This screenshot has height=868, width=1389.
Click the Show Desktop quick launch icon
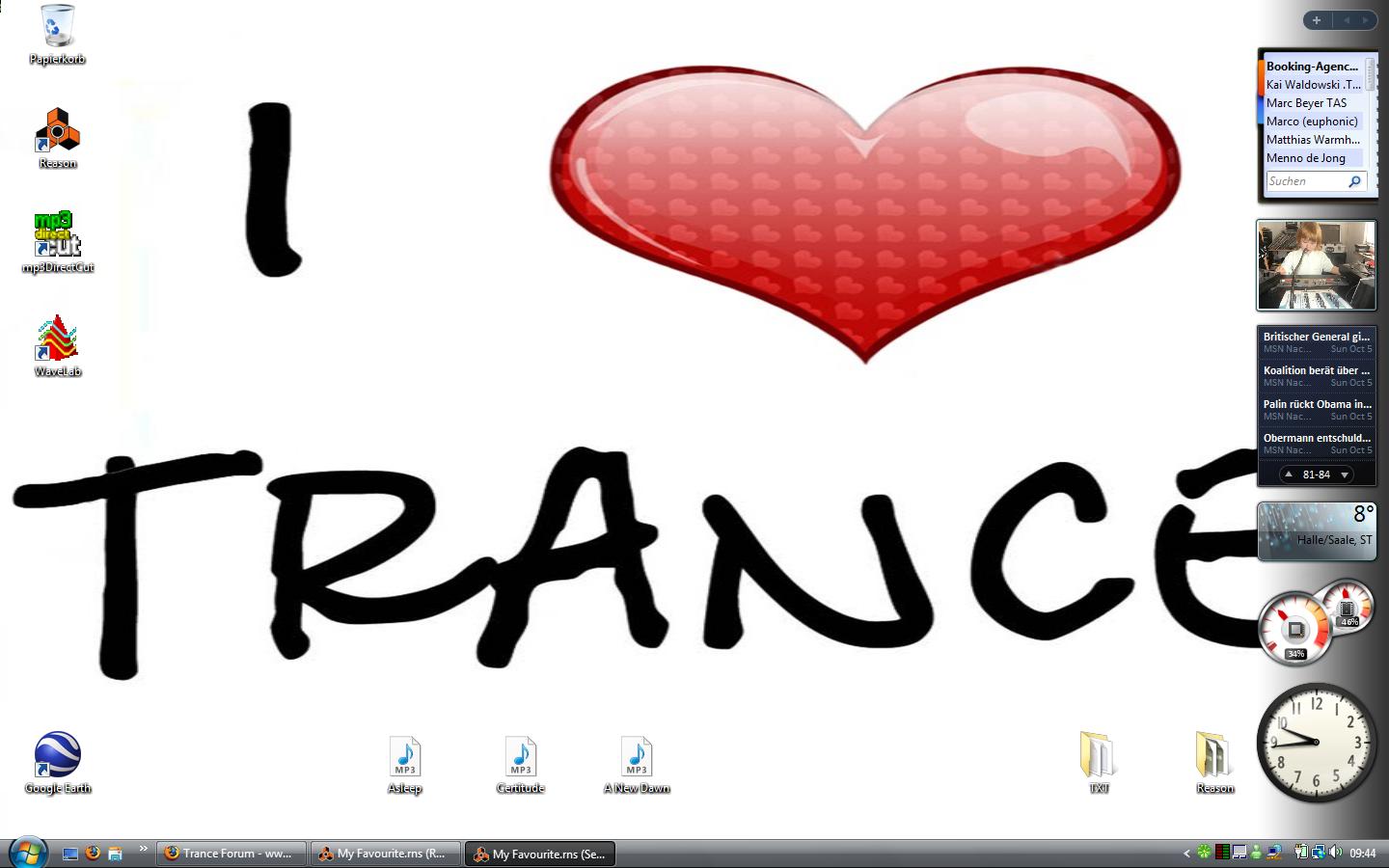coord(69,853)
